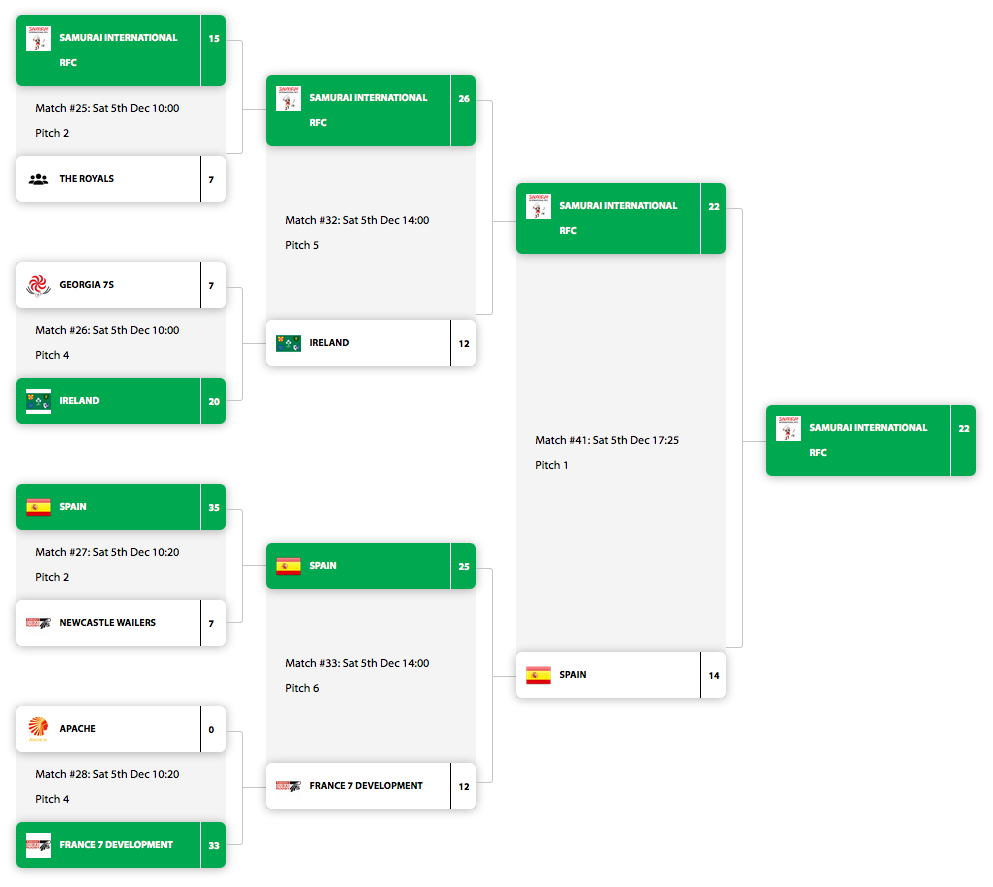Screen dimensions: 993x887
Task: Select the Apache team name
Action: tap(78, 730)
